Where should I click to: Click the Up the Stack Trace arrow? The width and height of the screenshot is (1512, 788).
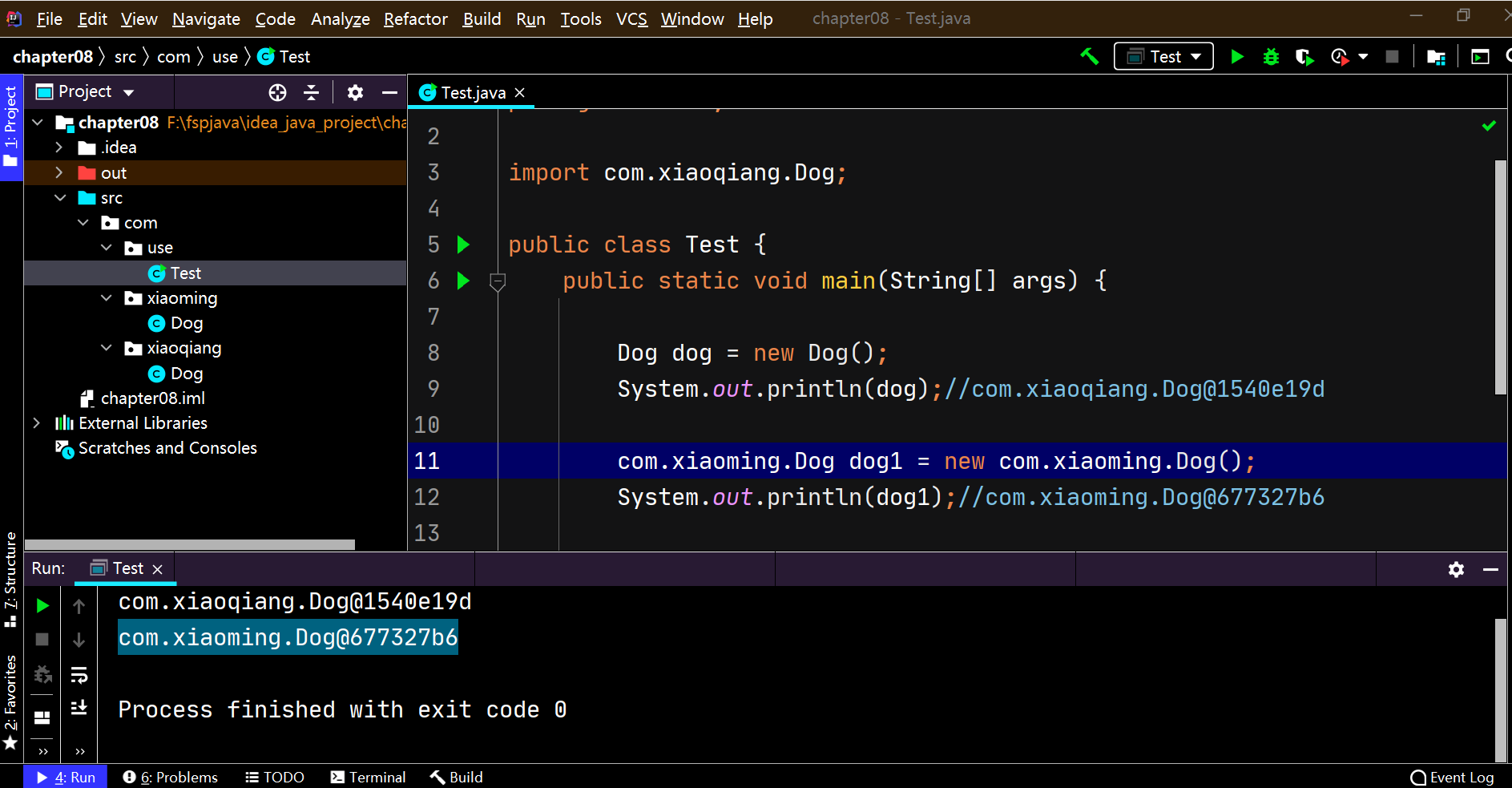tap(79, 606)
